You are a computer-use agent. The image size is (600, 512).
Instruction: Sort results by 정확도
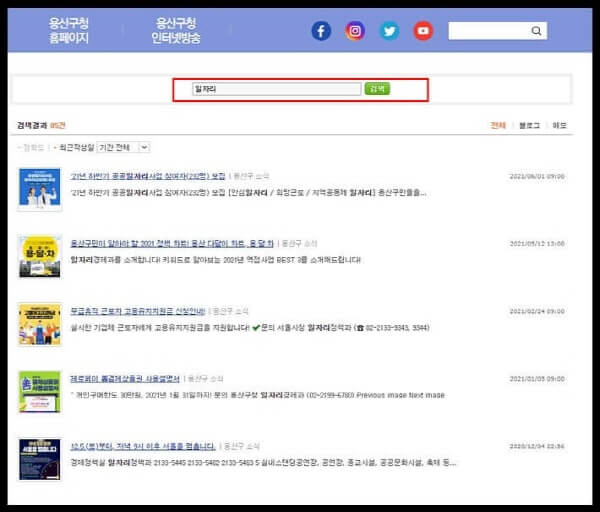tap(32, 147)
